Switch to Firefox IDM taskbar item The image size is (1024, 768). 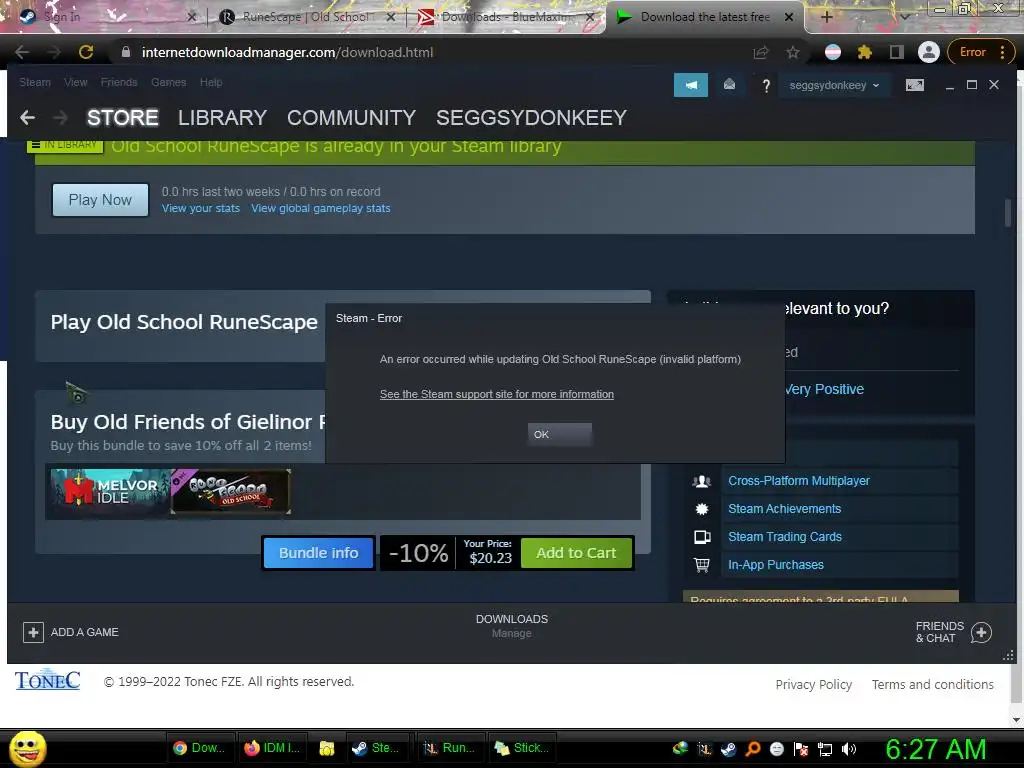pos(272,748)
